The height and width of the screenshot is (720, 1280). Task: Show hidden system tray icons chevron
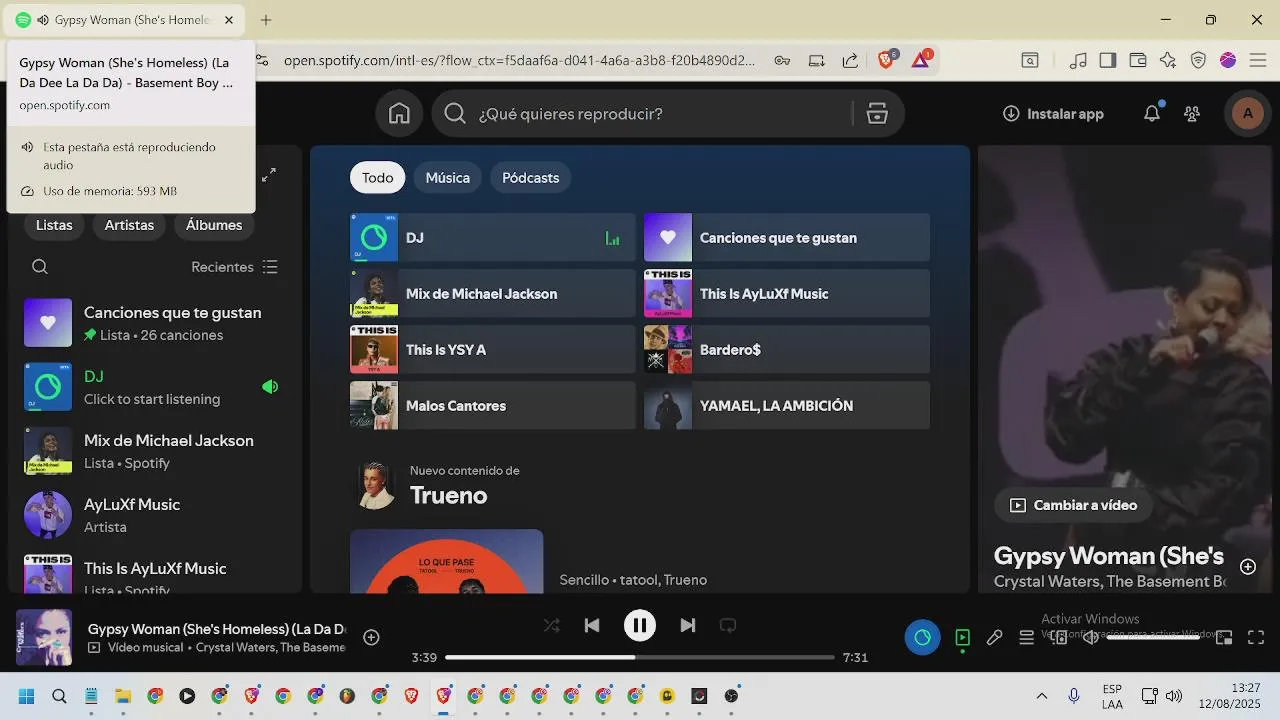click(1041, 696)
